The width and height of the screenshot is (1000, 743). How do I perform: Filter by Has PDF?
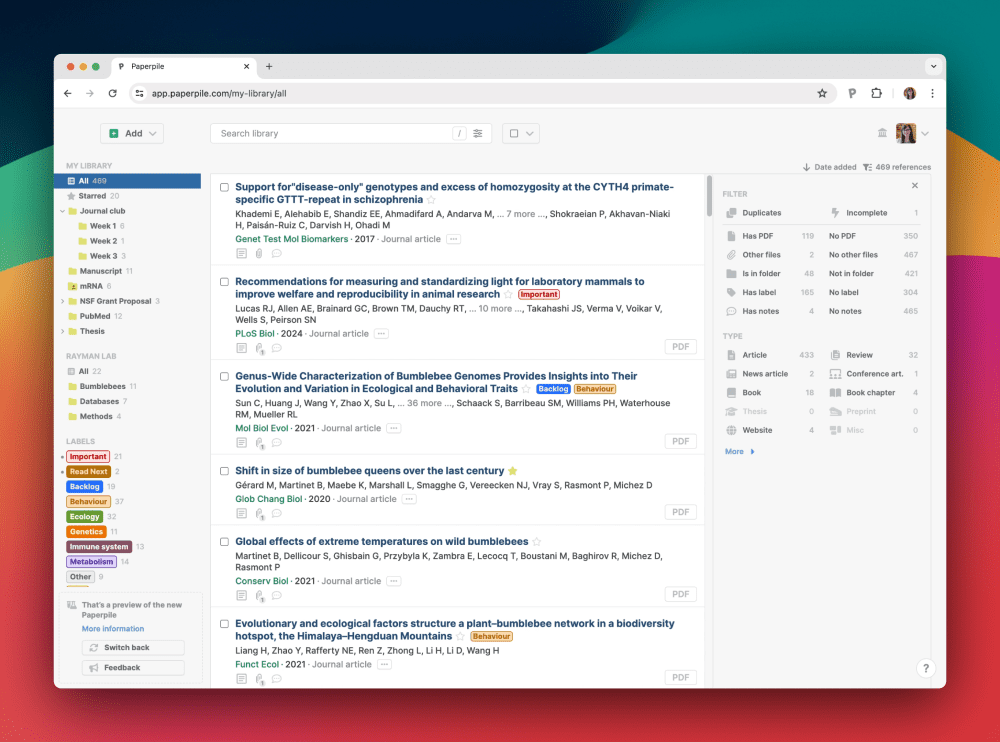[757, 236]
